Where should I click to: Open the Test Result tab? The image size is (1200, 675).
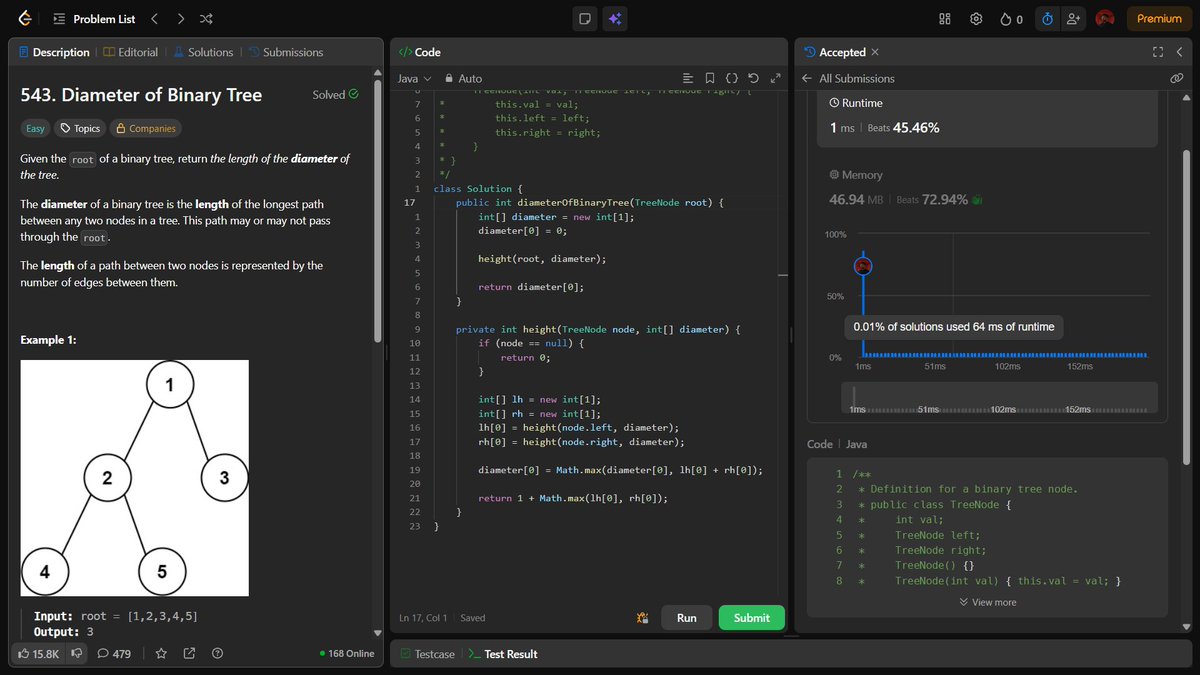click(502, 654)
